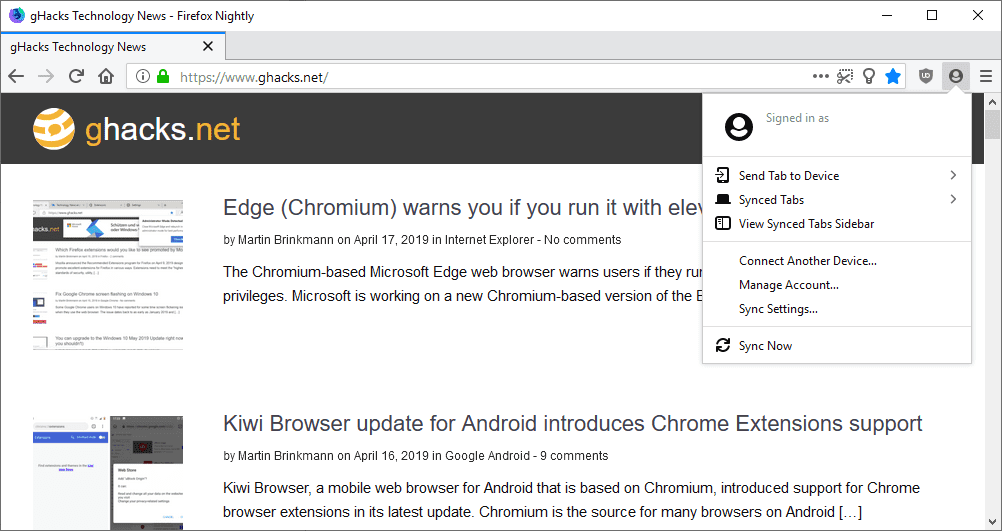This screenshot has height=531, width=1002.
Task: Open the hamburger application menu
Action: [x=986, y=76]
